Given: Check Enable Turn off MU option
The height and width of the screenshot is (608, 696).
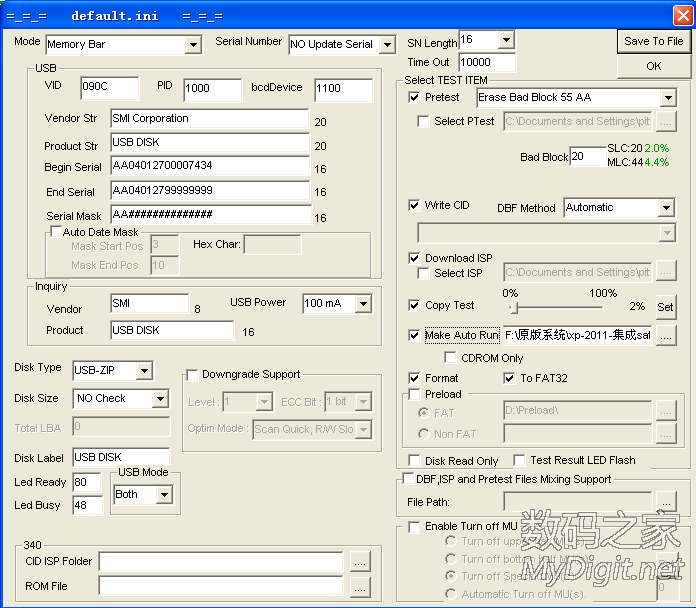Looking at the screenshot, I should 414,527.
